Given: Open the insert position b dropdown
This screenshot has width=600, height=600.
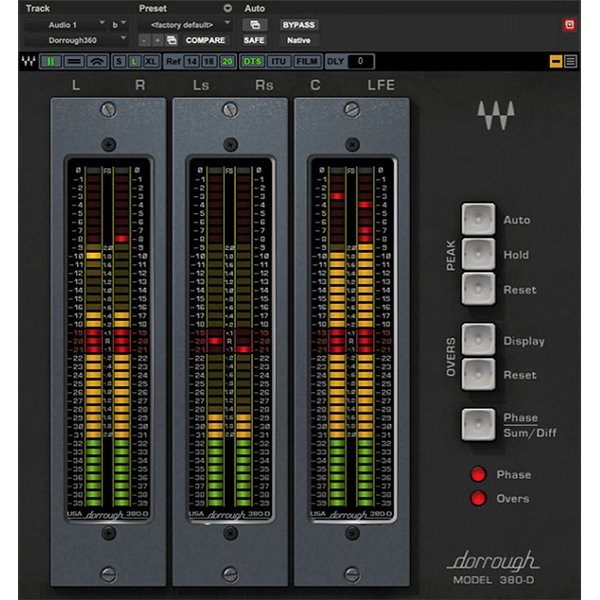Looking at the screenshot, I should click(x=119, y=25).
